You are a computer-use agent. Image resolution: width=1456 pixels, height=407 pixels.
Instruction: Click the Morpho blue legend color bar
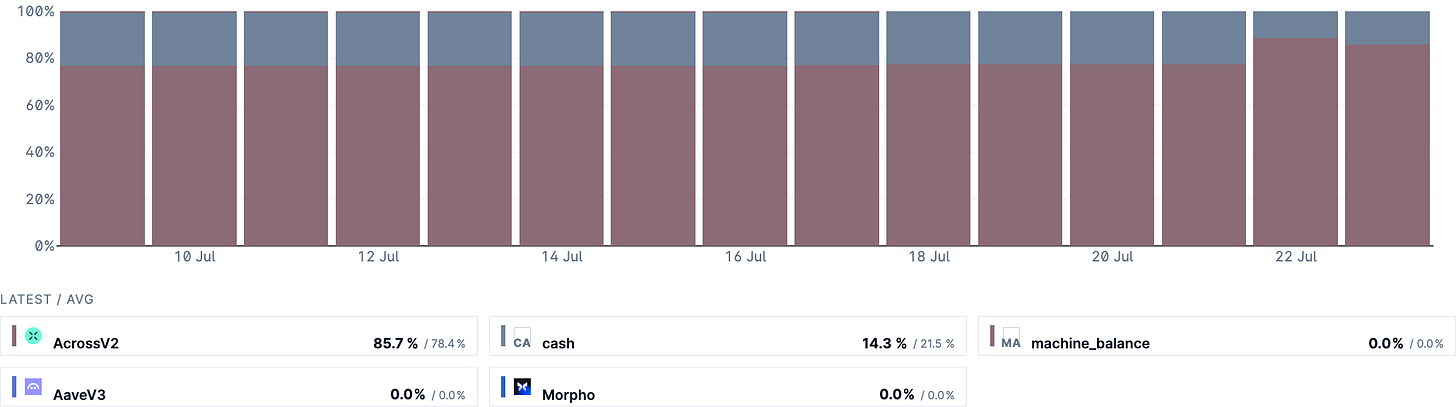(503, 387)
